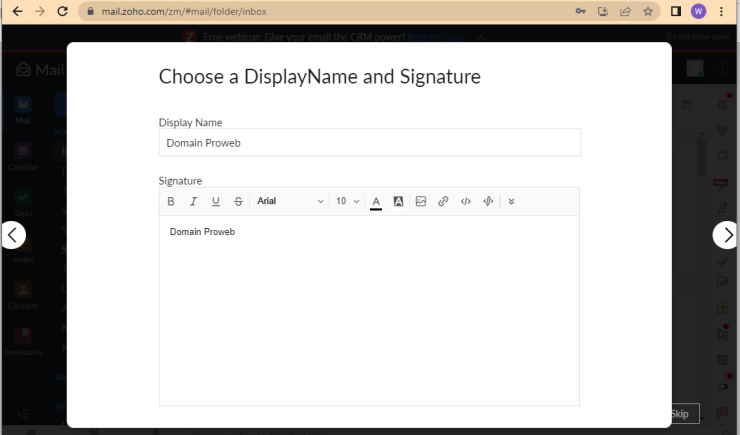Open the Notes sidebar item

(x=23, y=250)
